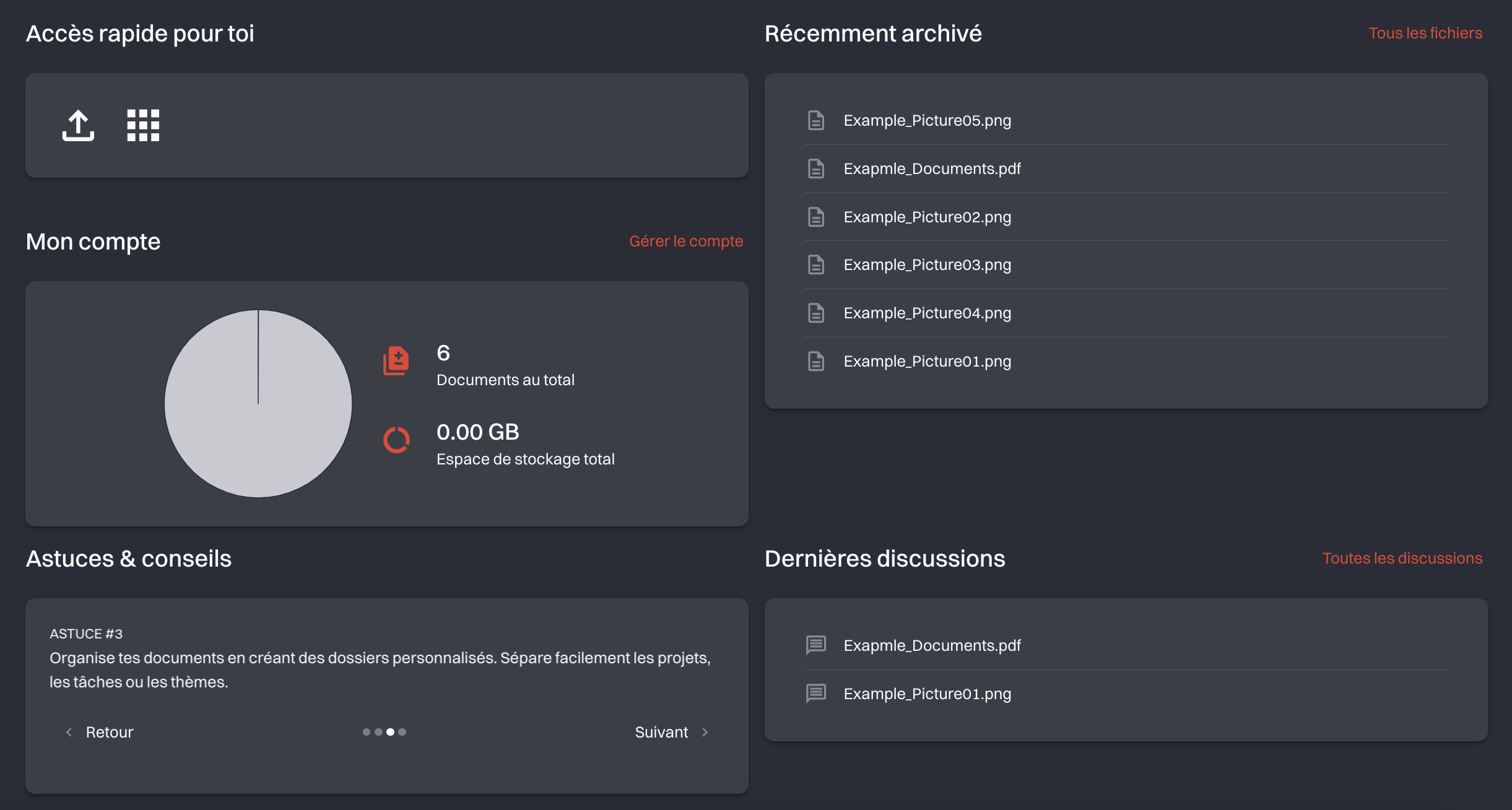Click chat icon beside Exapmle_Documents.pdf discussion
This screenshot has height=810, width=1512.
pyautogui.click(x=816, y=645)
